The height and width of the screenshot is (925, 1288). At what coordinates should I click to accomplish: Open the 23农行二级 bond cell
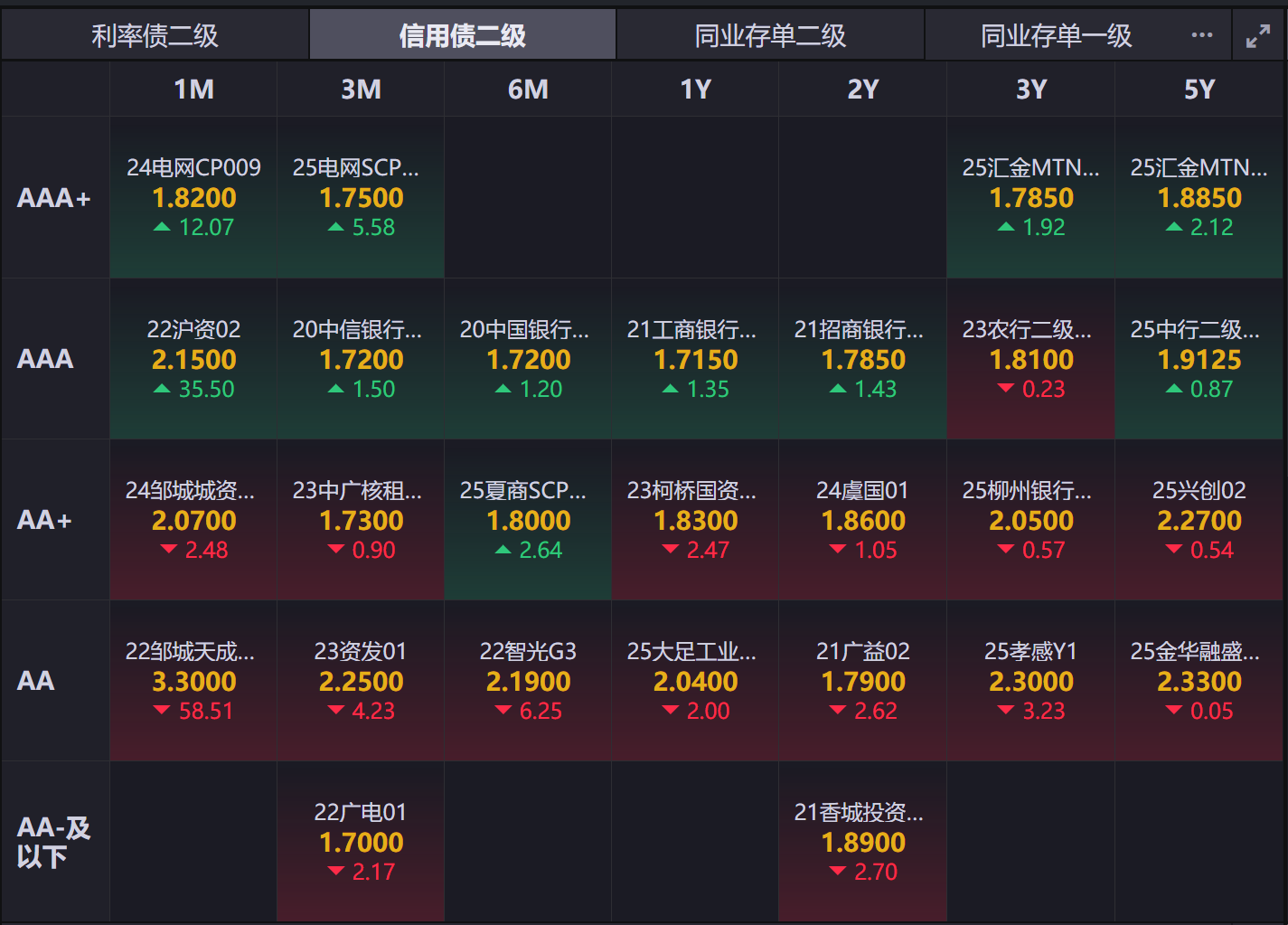(1031, 359)
